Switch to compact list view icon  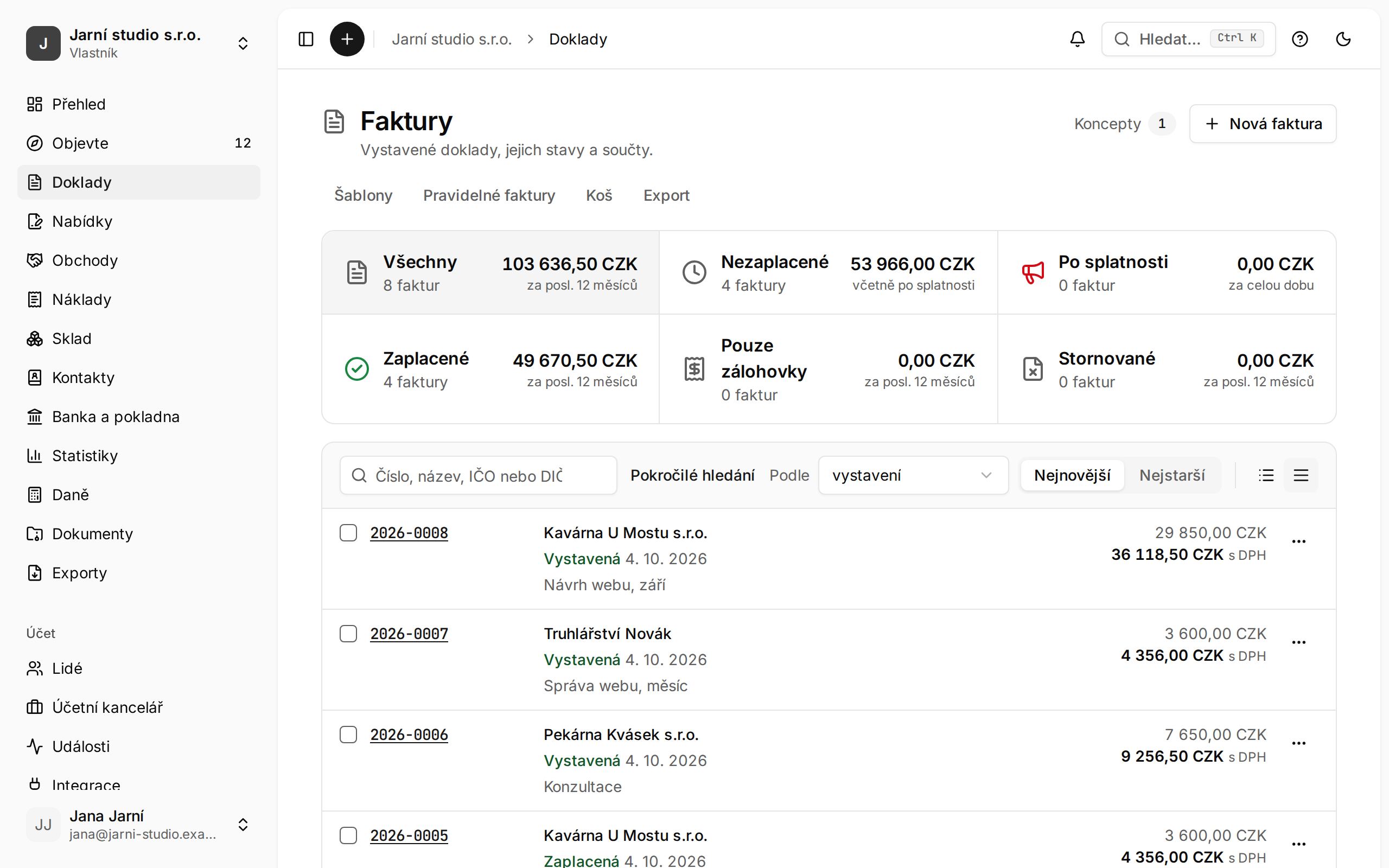pos(1266,475)
